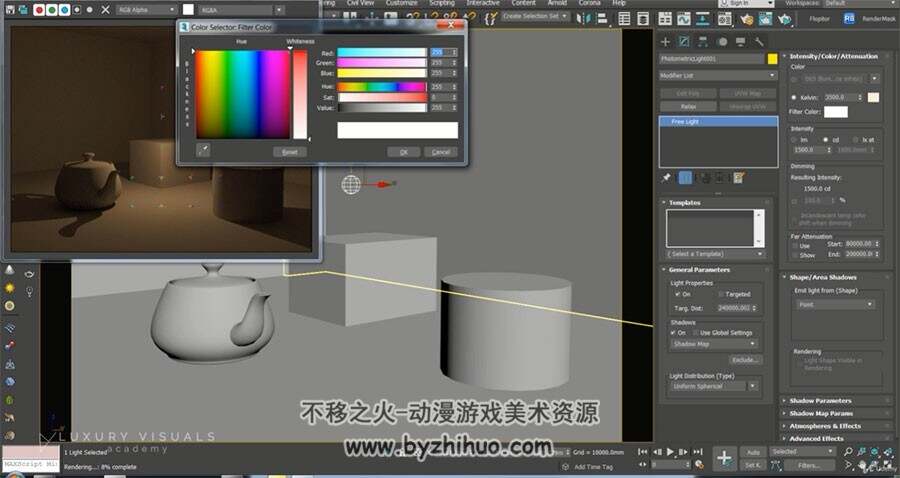Enable Use Global Settings checkbox
Image resolution: width=900 pixels, height=478 pixels.
pyautogui.click(x=695, y=332)
